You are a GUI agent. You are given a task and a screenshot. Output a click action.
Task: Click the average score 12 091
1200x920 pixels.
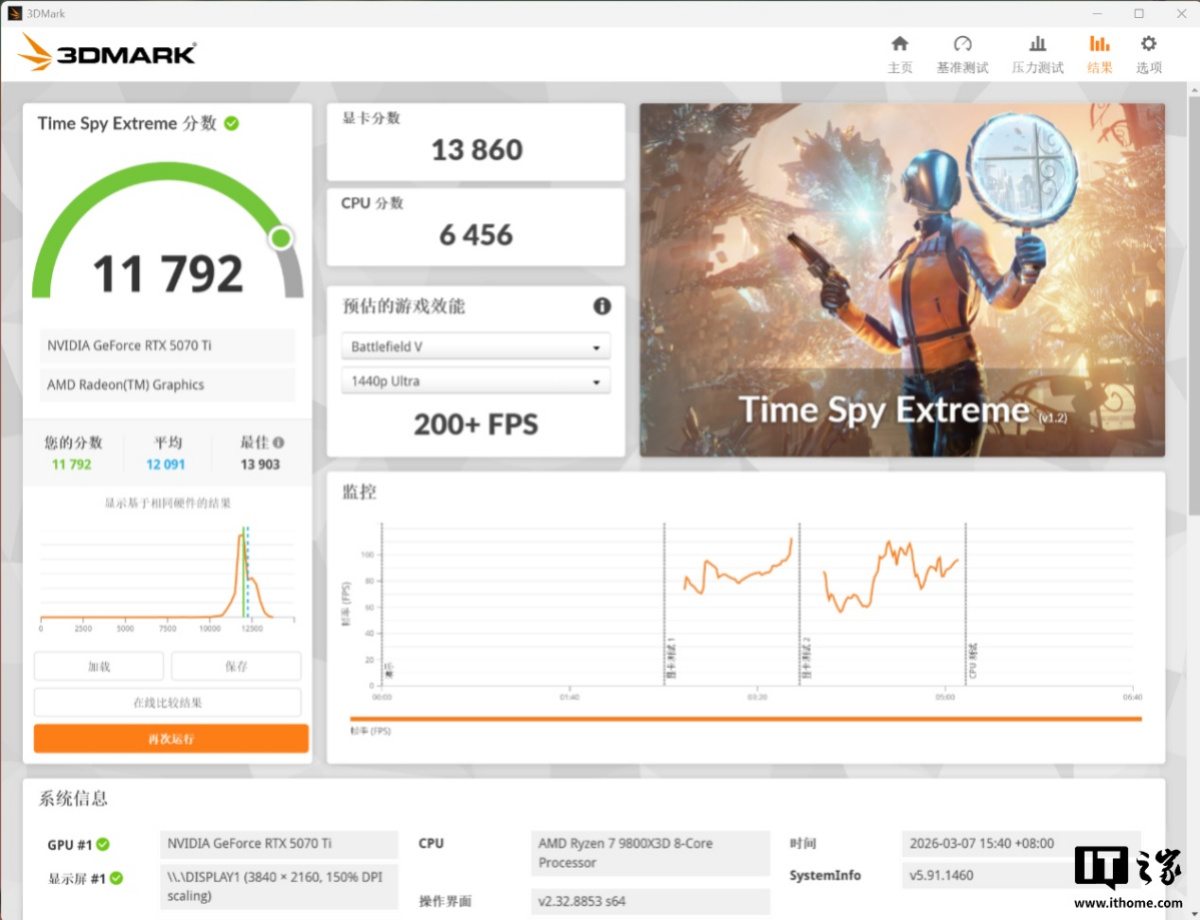click(166, 464)
